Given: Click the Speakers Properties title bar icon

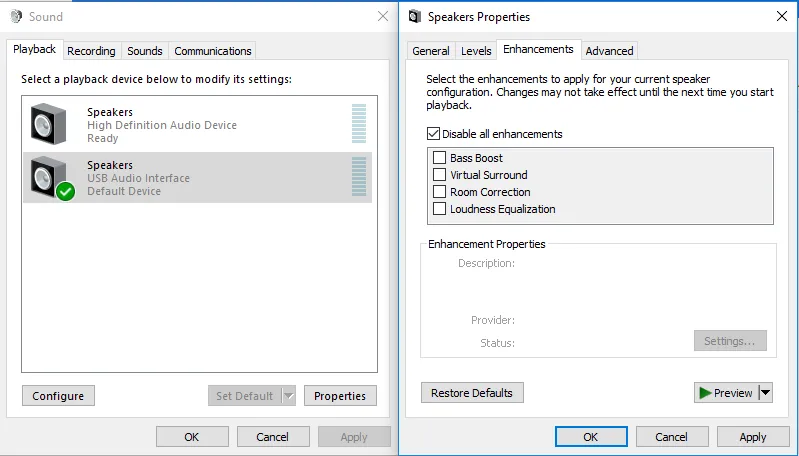Looking at the screenshot, I should point(415,16).
